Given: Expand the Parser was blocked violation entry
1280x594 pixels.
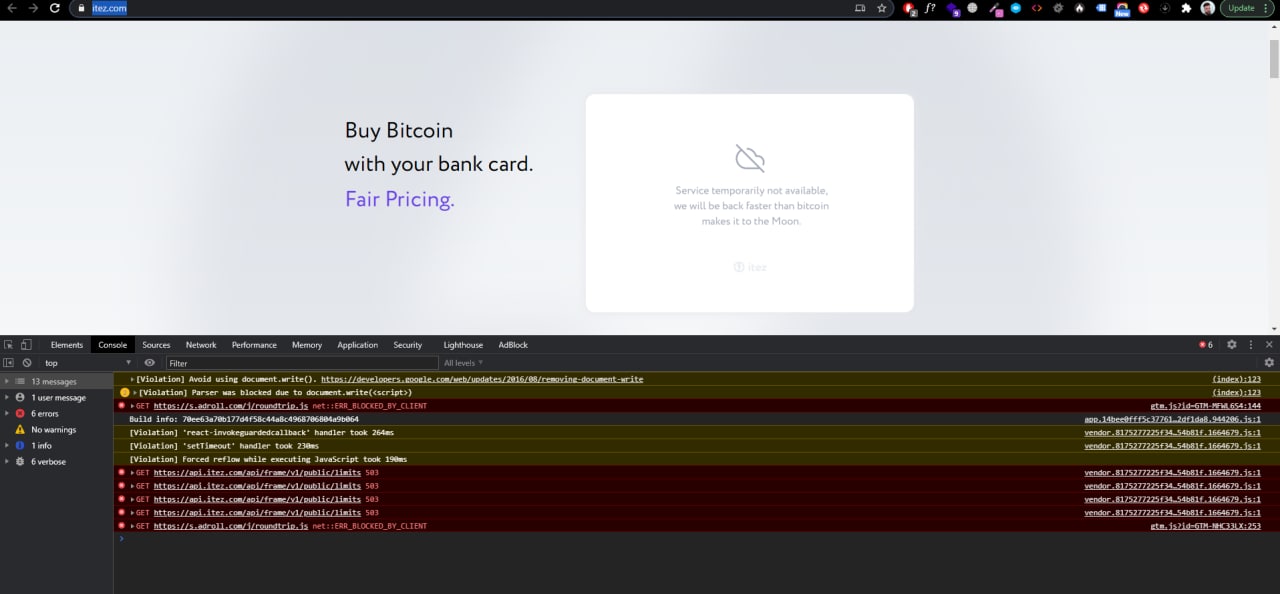Looking at the screenshot, I should click(x=133, y=393).
